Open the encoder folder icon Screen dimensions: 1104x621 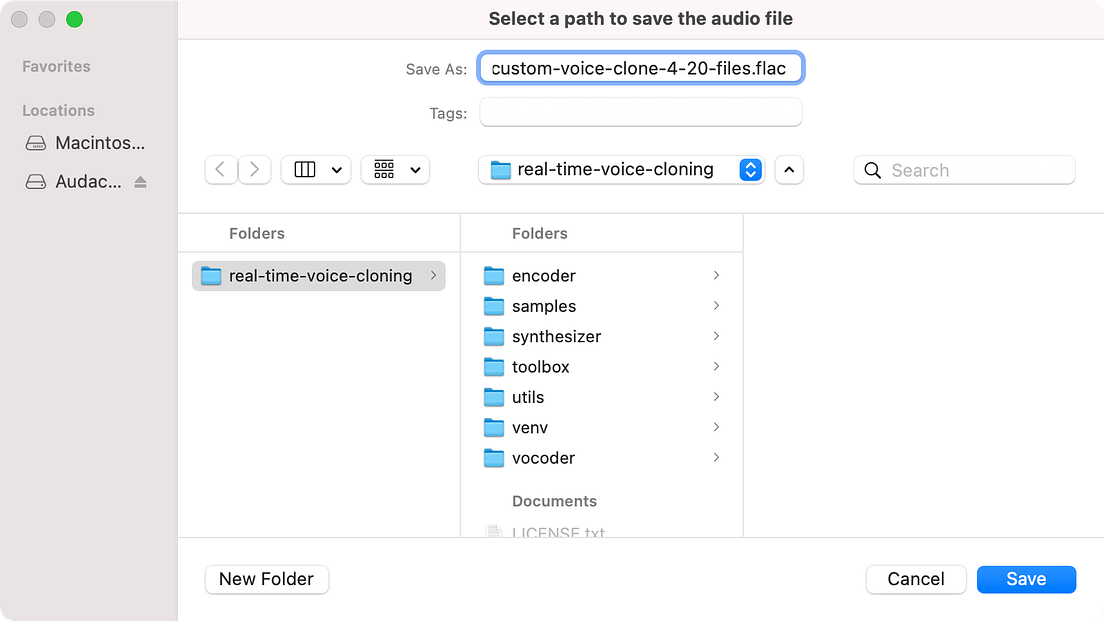(x=494, y=275)
